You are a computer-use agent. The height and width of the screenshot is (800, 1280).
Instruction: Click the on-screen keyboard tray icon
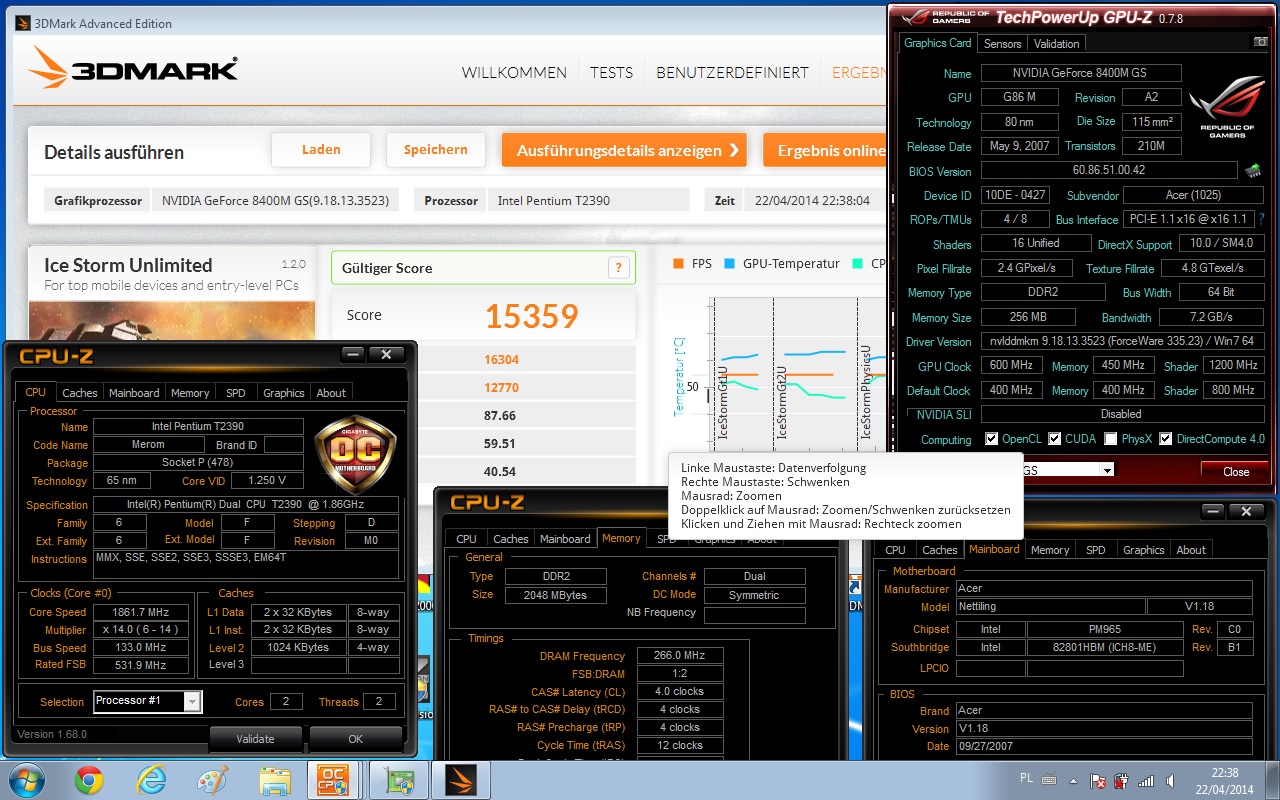click(x=1050, y=778)
